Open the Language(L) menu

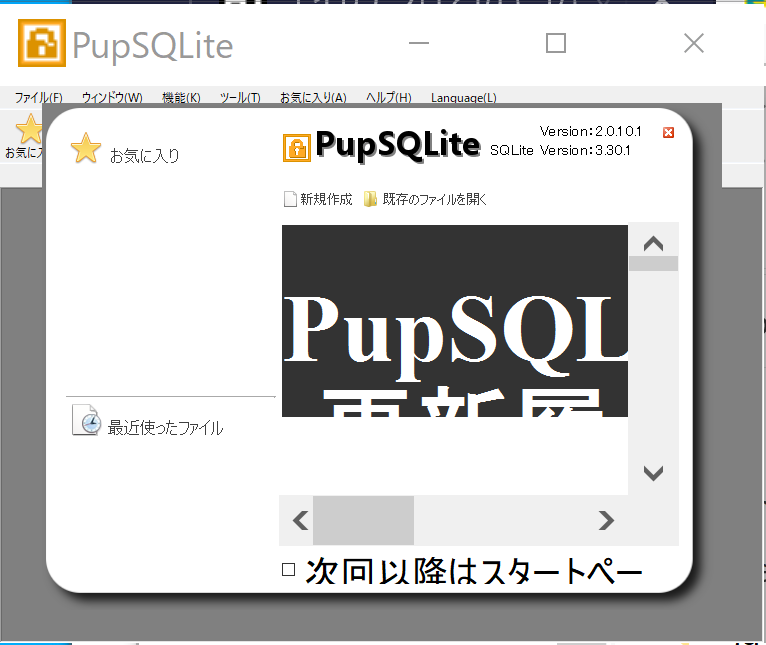(464, 98)
